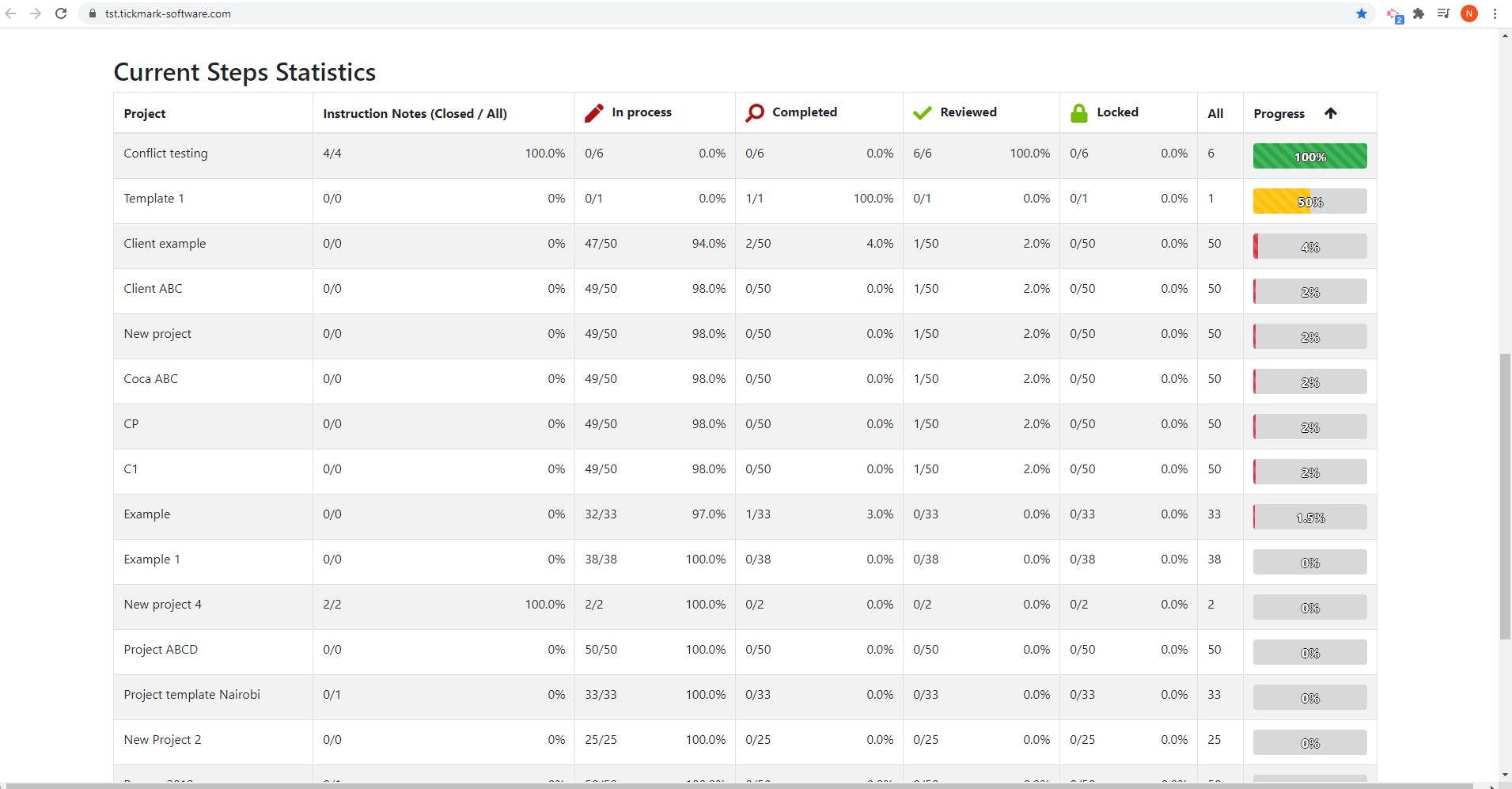Click the In process column header
The height and width of the screenshot is (789, 1512).
tap(641, 112)
